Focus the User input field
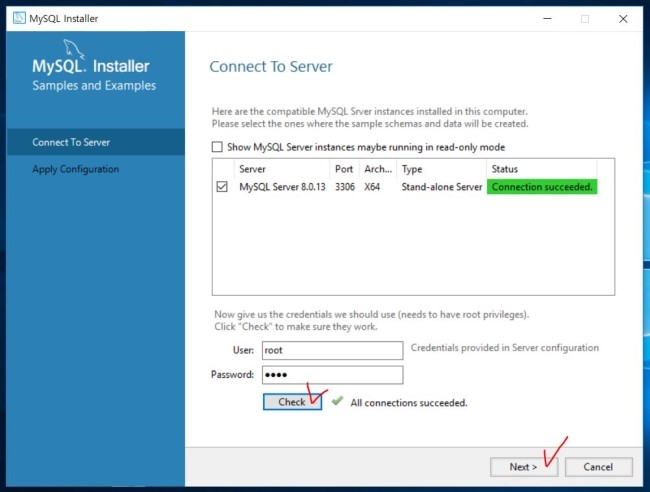The image size is (650, 492). pyautogui.click(x=332, y=350)
